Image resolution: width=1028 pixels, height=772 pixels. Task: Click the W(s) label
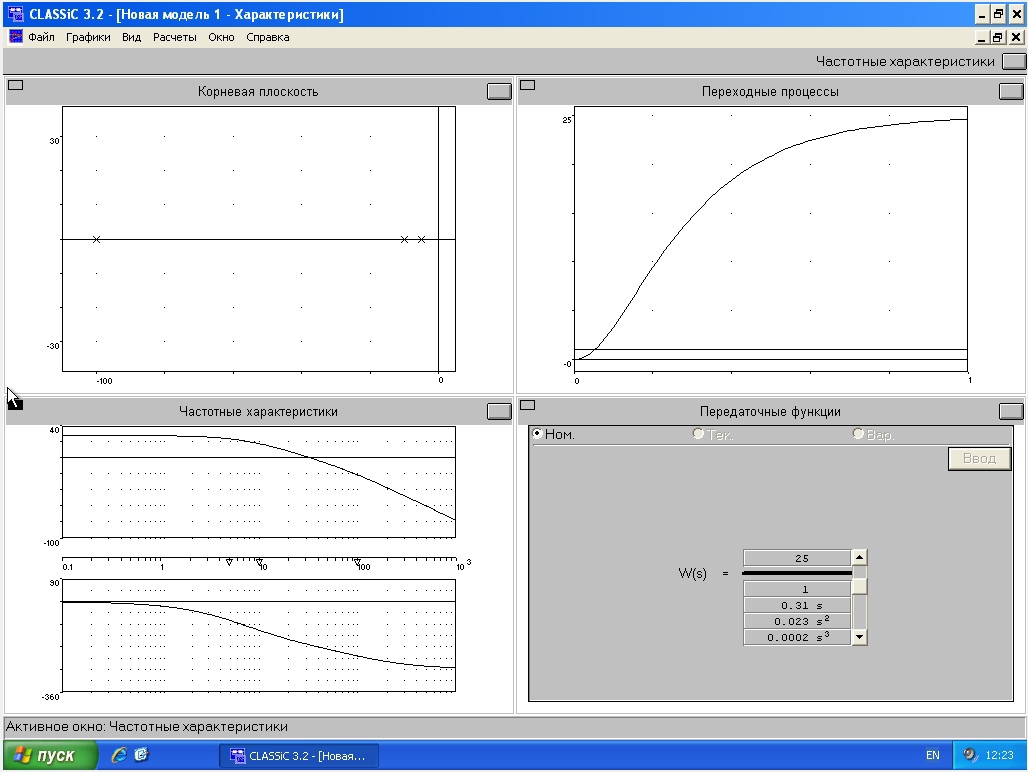pos(692,573)
